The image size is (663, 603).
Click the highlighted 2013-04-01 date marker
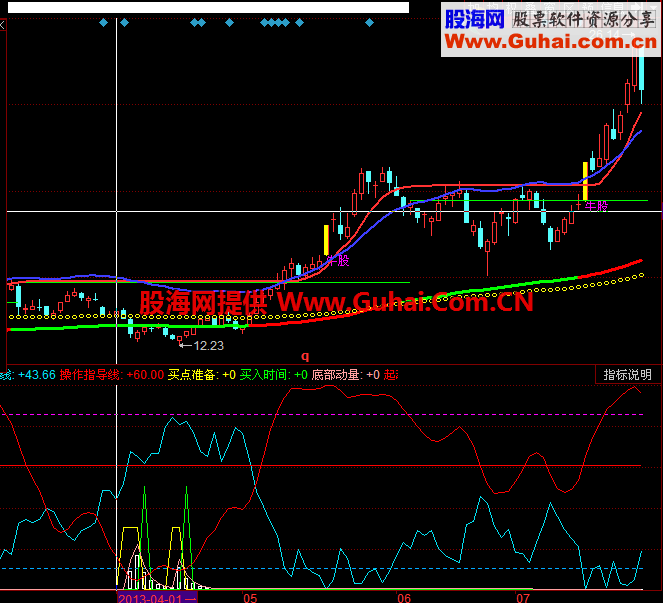(x=157, y=598)
